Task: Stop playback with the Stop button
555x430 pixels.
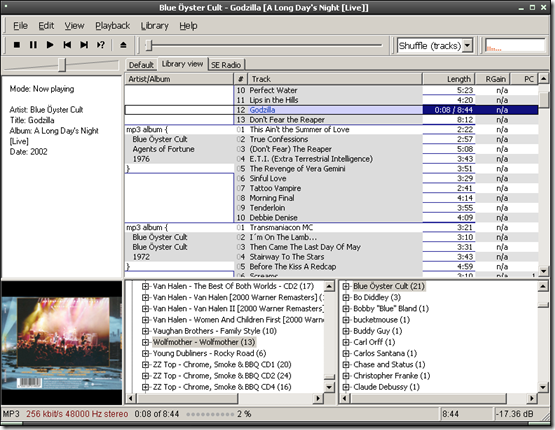Action: 17,45
